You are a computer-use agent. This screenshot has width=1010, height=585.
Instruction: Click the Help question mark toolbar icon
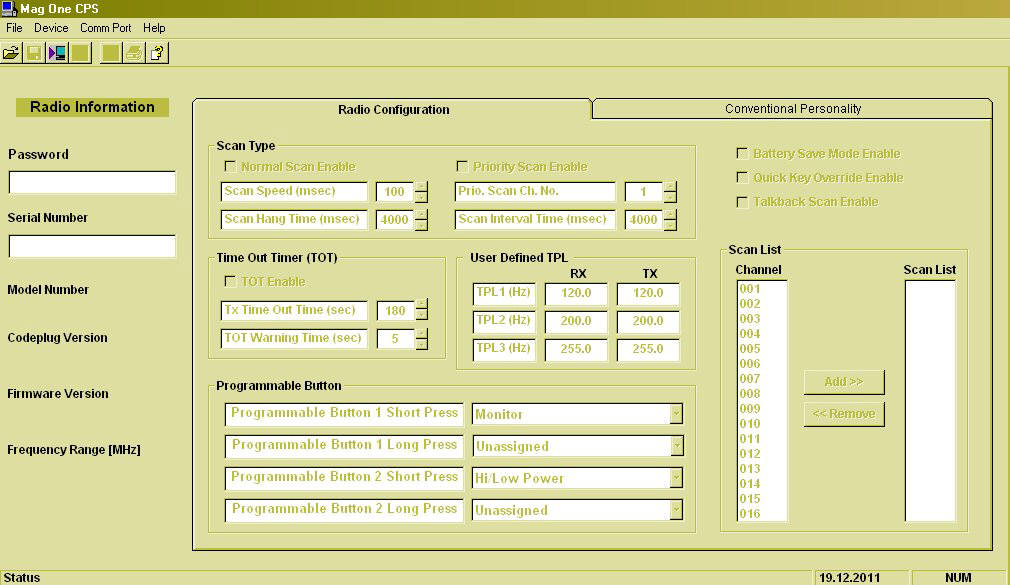(x=157, y=53)
